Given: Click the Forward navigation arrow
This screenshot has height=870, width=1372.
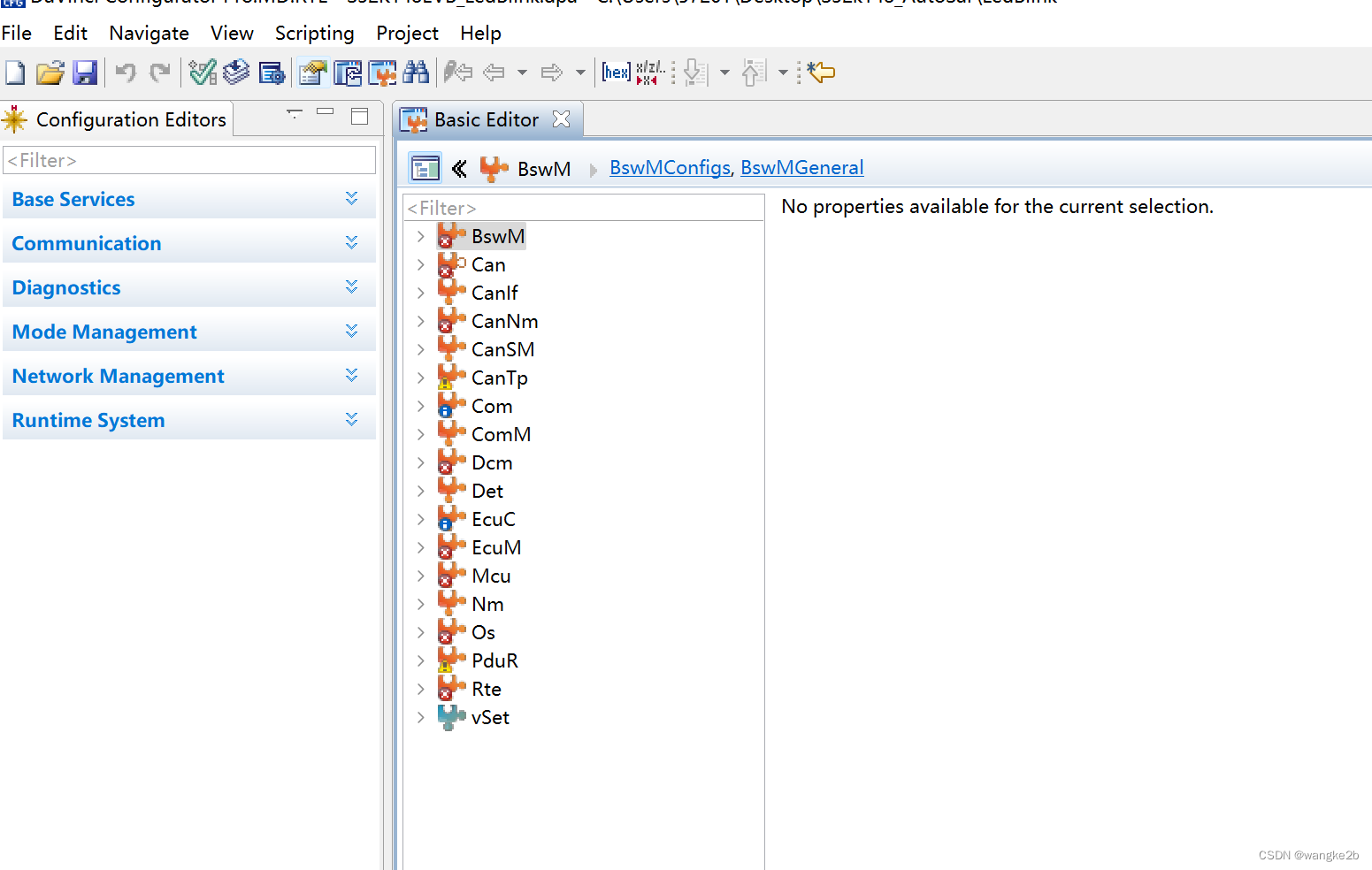Looking at the screenshot, I should coord(552,72).
